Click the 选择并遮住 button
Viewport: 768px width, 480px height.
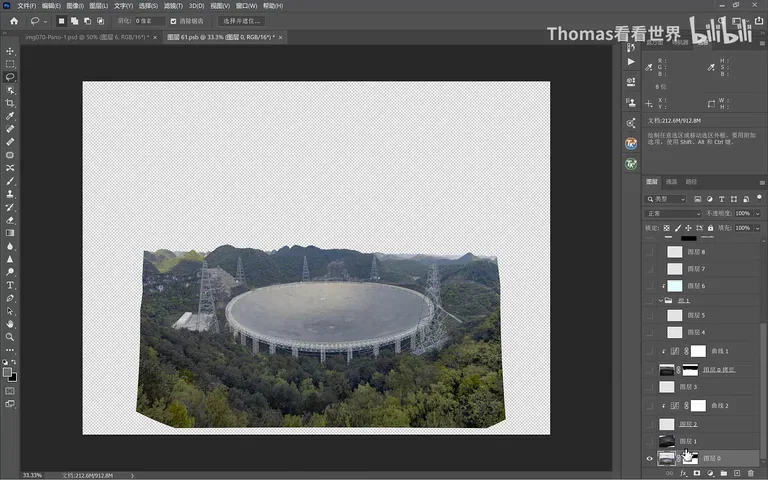pos(241,21)
